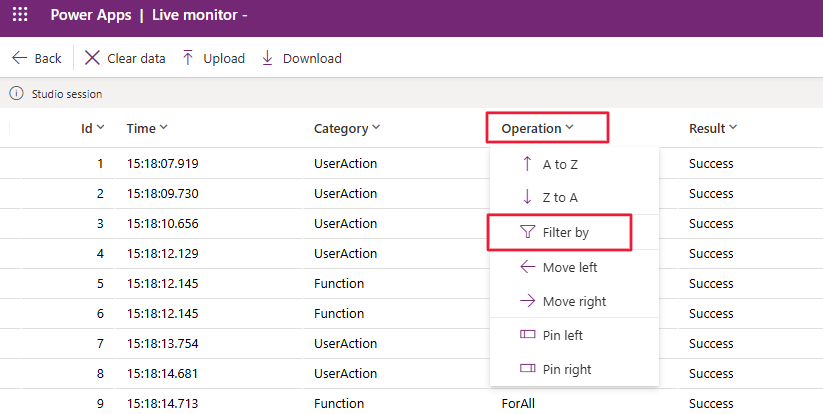Choose Filter by in the menu
The image size is (823, 414).
coord(574,232)
